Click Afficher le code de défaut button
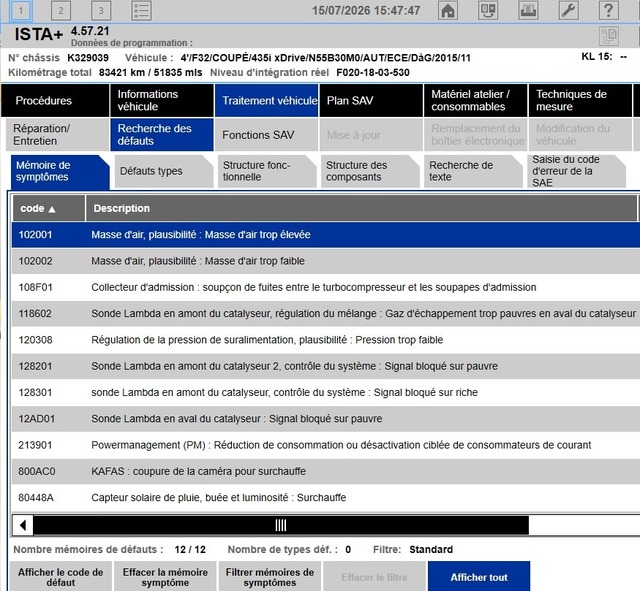 60,577
